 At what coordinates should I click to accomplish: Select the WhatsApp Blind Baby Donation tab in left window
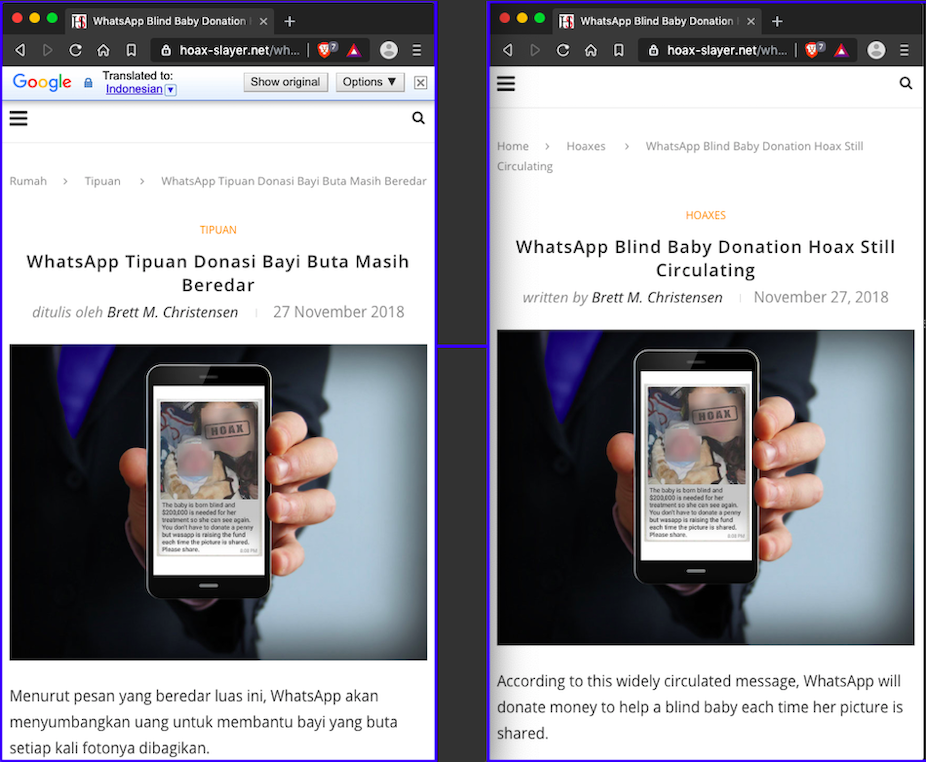169,21
